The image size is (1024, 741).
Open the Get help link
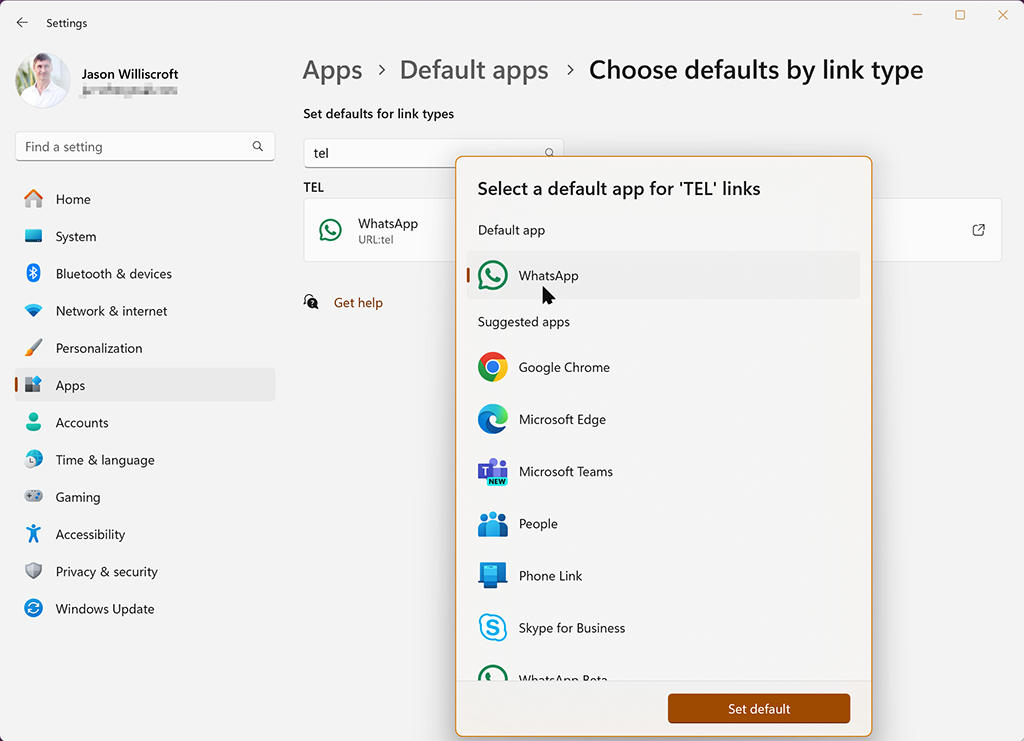pos(358,303)
